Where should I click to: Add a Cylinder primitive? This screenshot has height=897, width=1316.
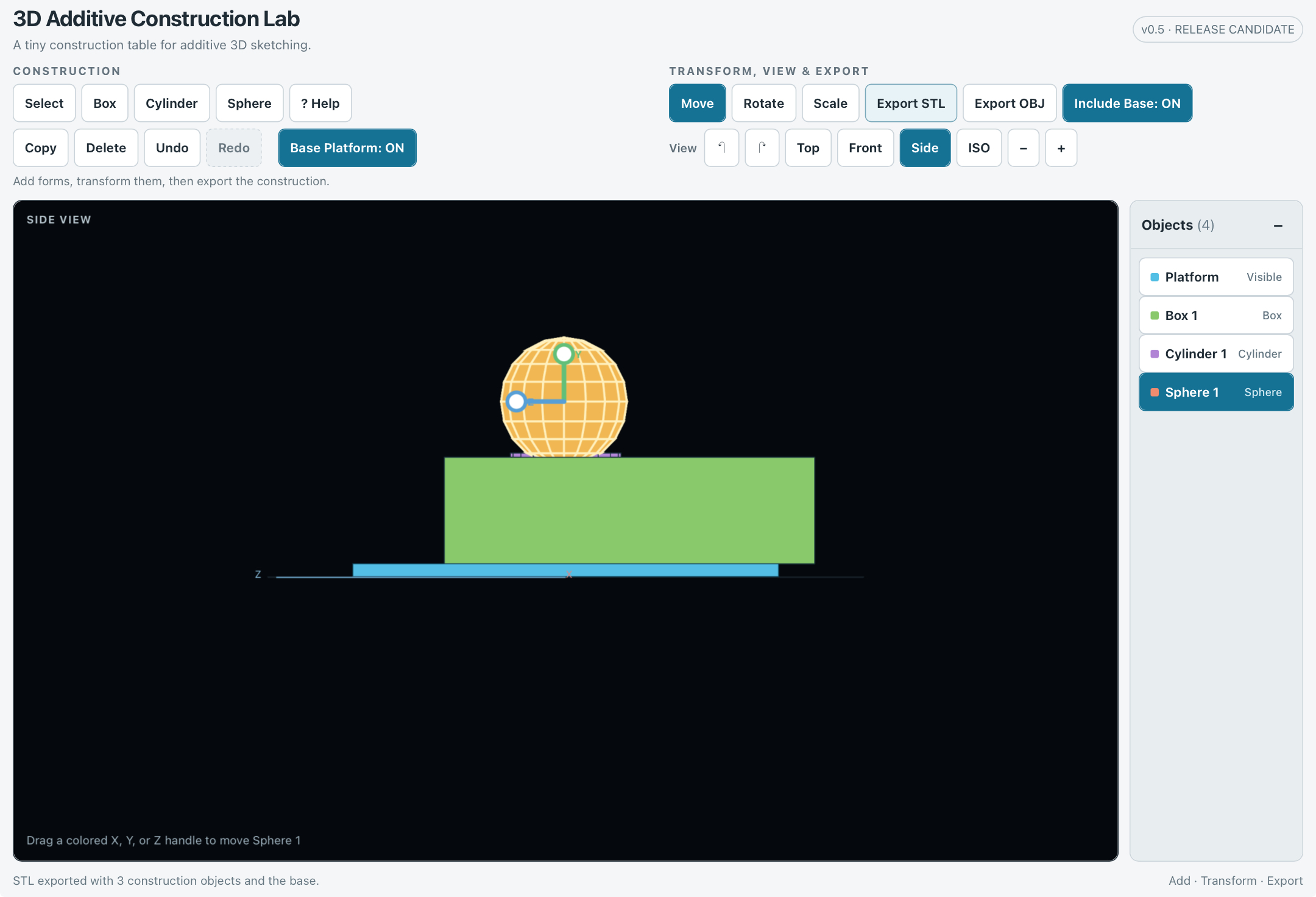(172, 103)
